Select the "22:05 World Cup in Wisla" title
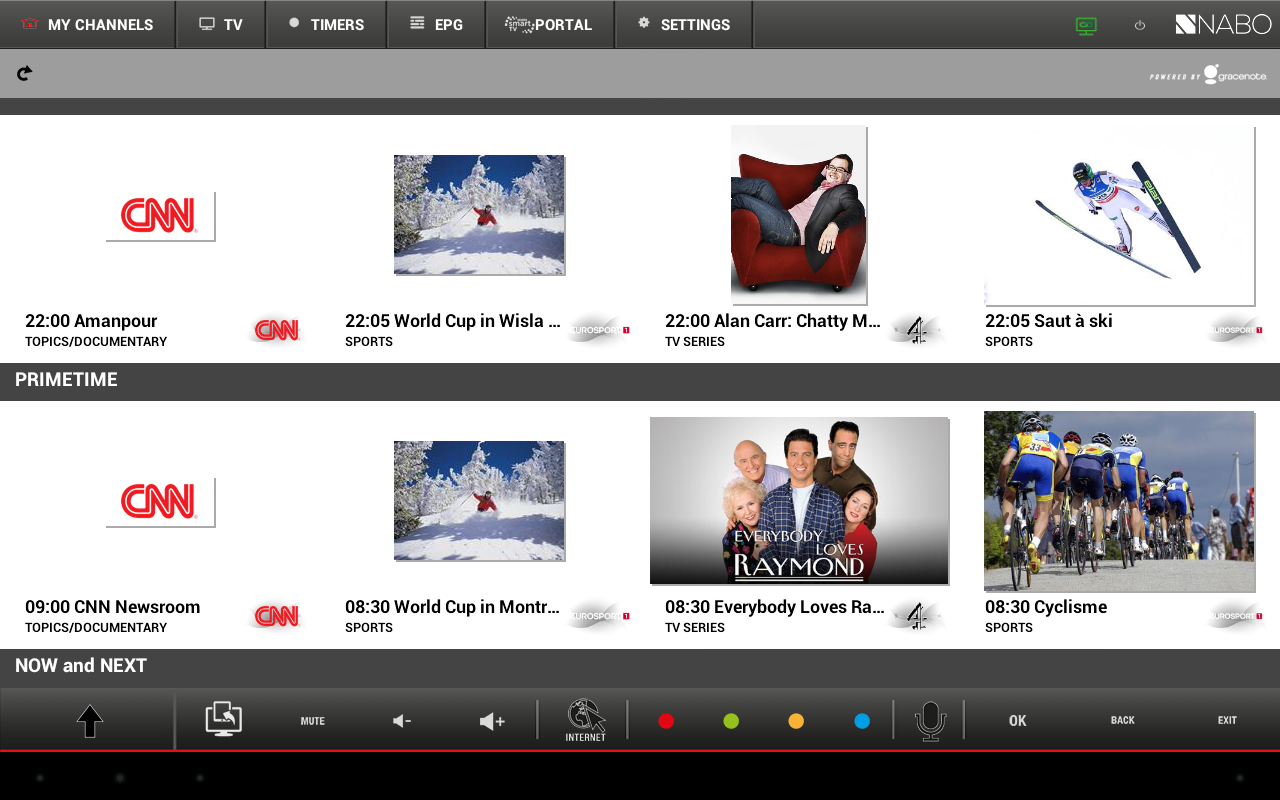This screenshot has width=1280, height=800. coord(452,321)
